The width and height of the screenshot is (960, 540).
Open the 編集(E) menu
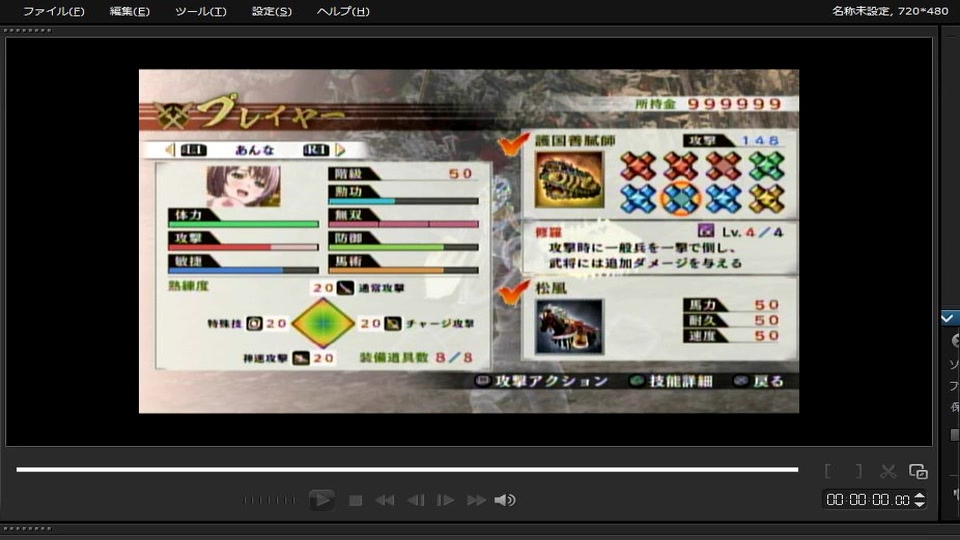(x=129, y=11)
